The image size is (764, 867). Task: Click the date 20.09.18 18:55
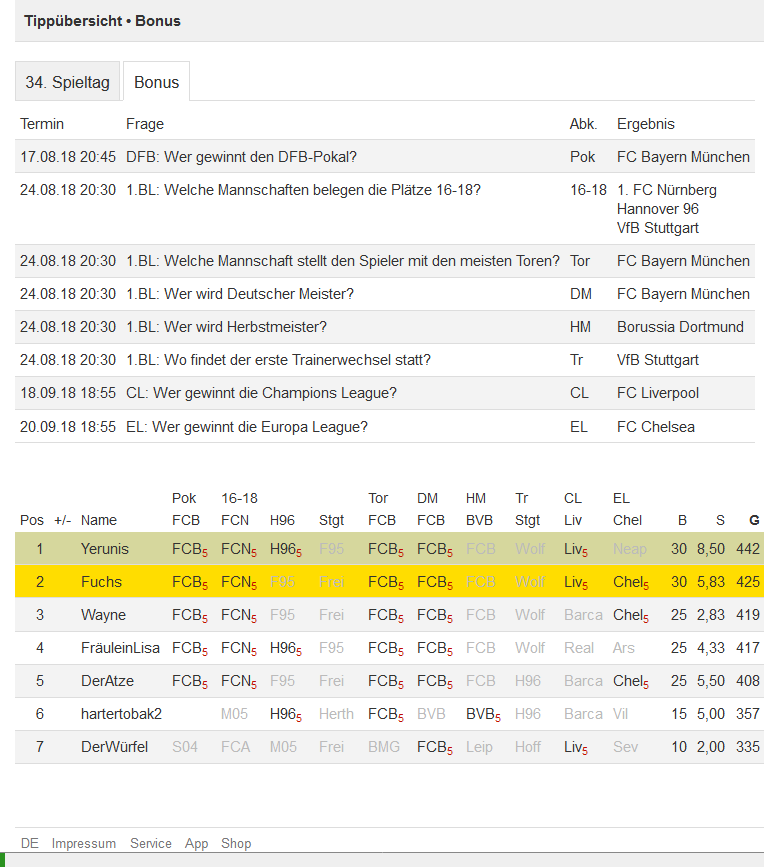(x=68, y=427)
